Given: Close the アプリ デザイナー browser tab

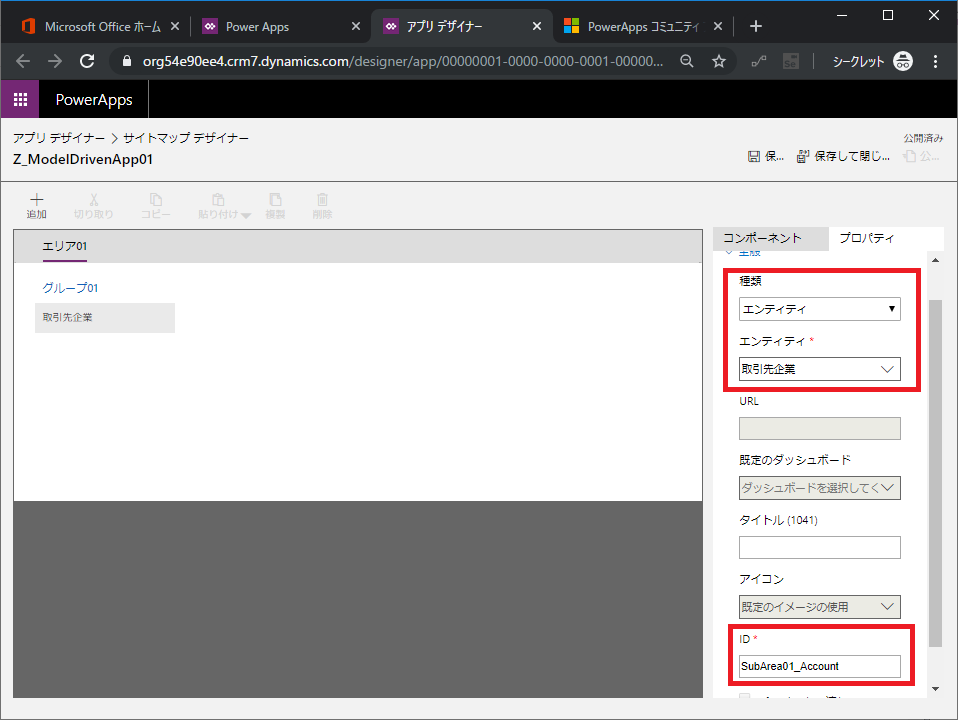Looking at the screenshot, I should point(537,26).
